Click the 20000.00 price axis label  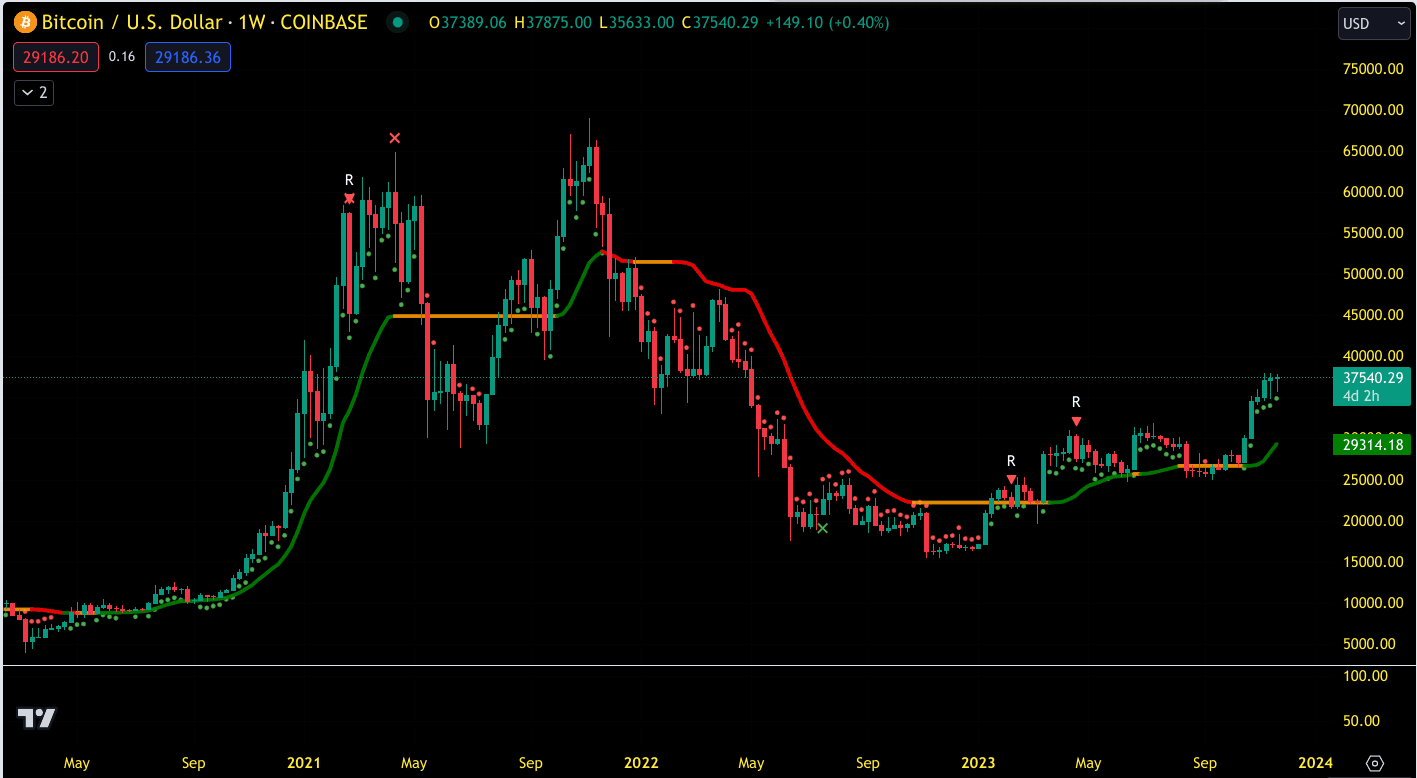point(1373,521)
